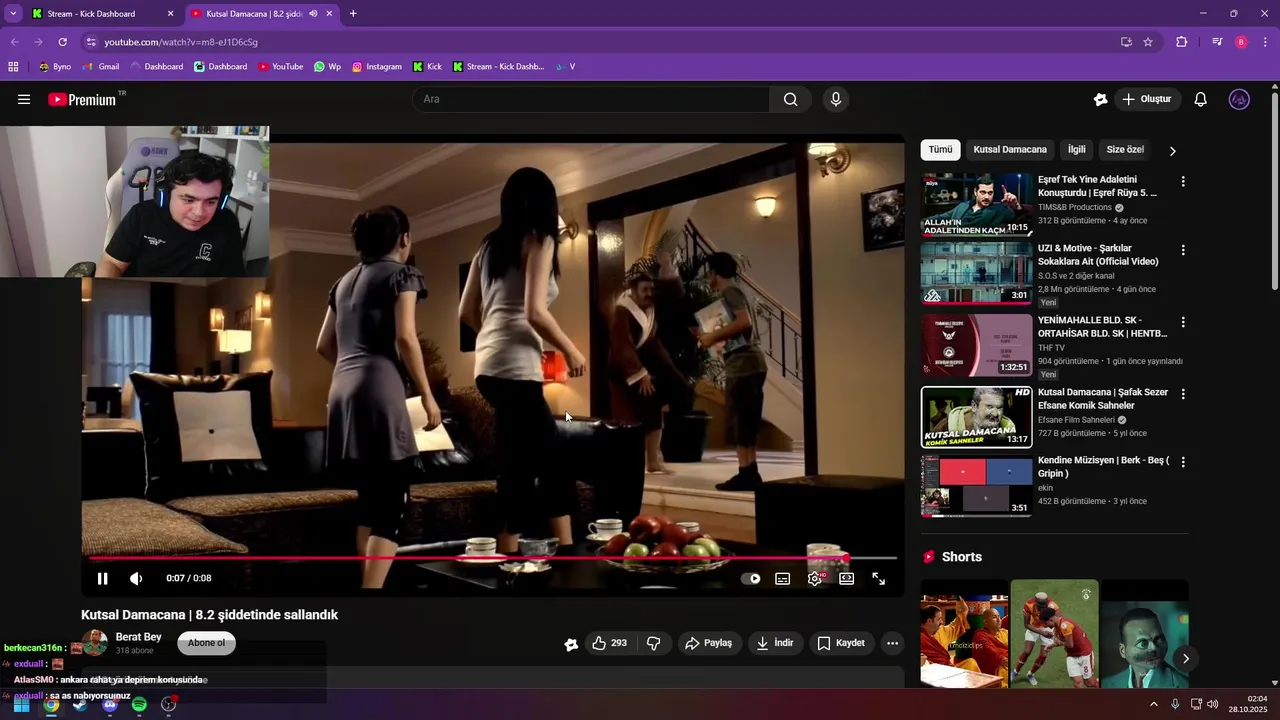Toggle subtitles/captions in player

(783, 578)
